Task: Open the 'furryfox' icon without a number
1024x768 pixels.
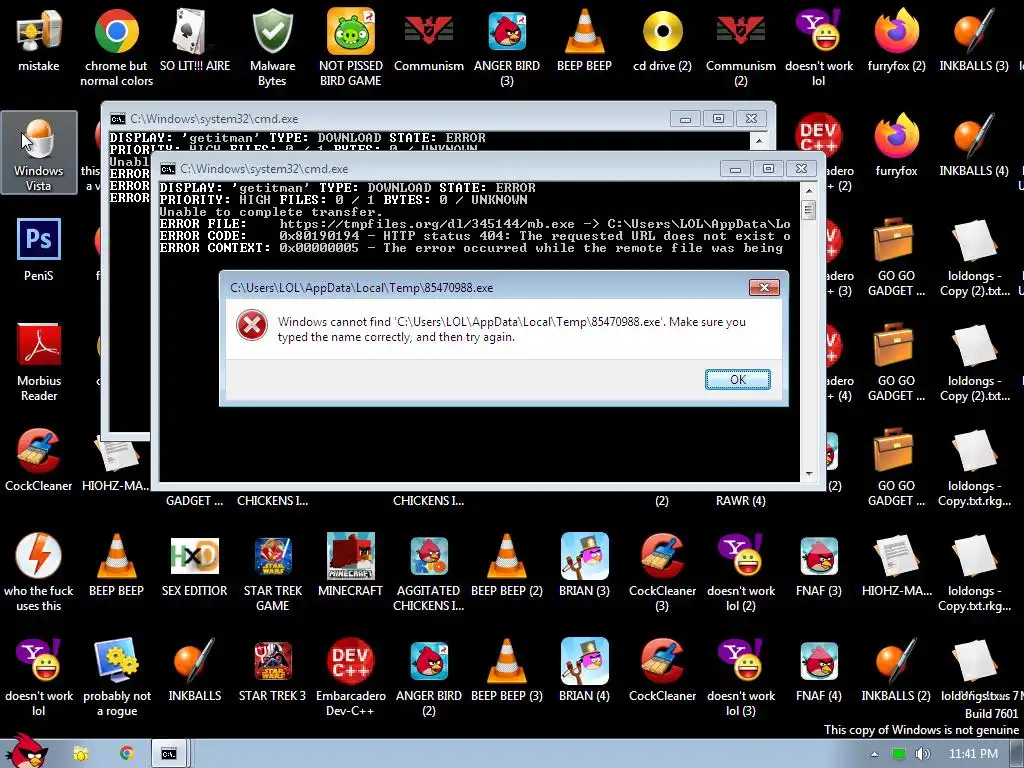Action: (x=897, y=145)
